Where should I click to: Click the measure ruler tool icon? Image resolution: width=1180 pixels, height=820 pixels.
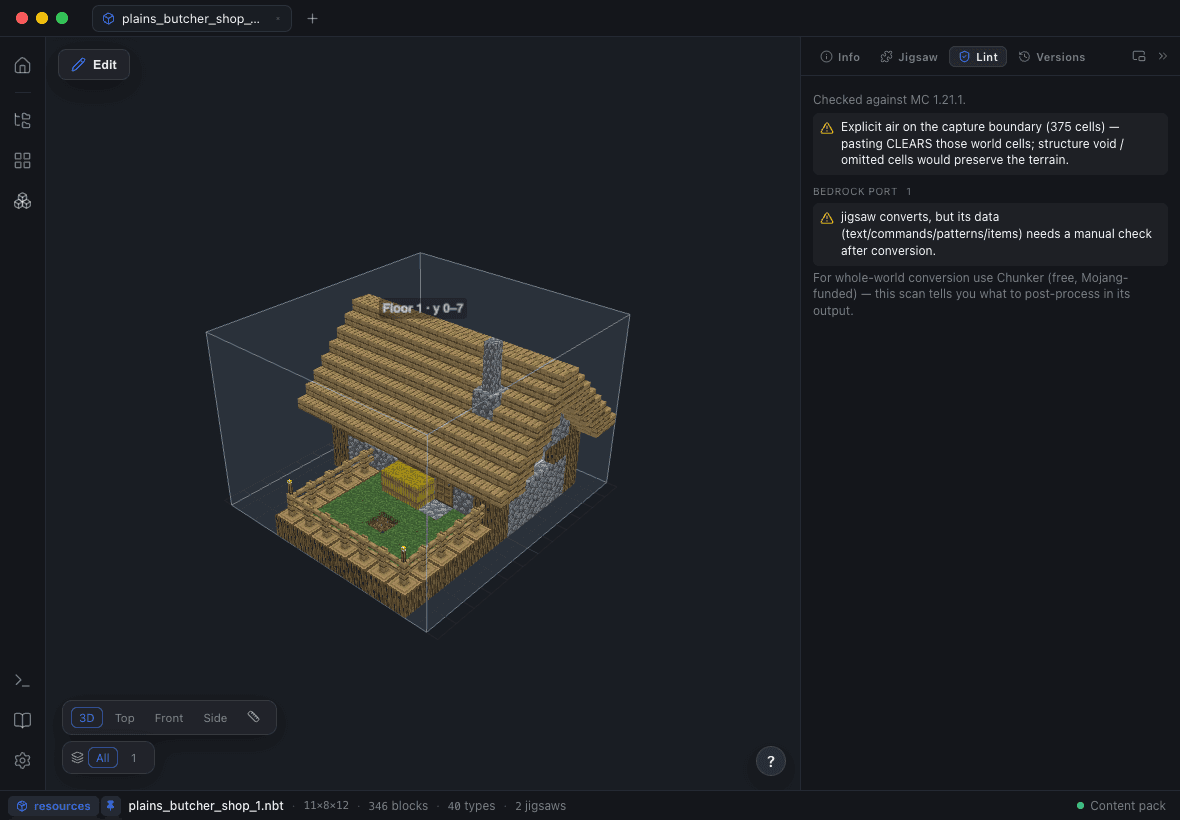pos(254,717)
